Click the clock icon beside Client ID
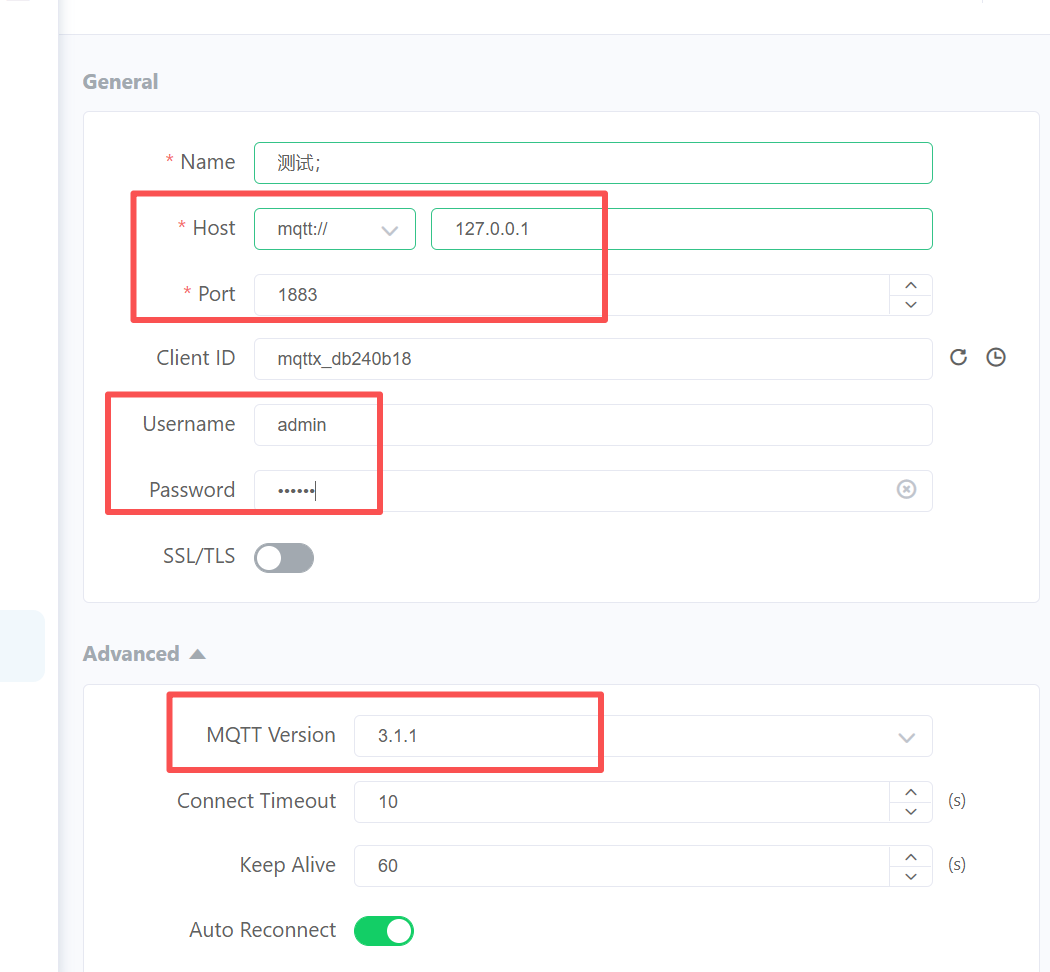 pyautogui.click(x=995, y=358)
